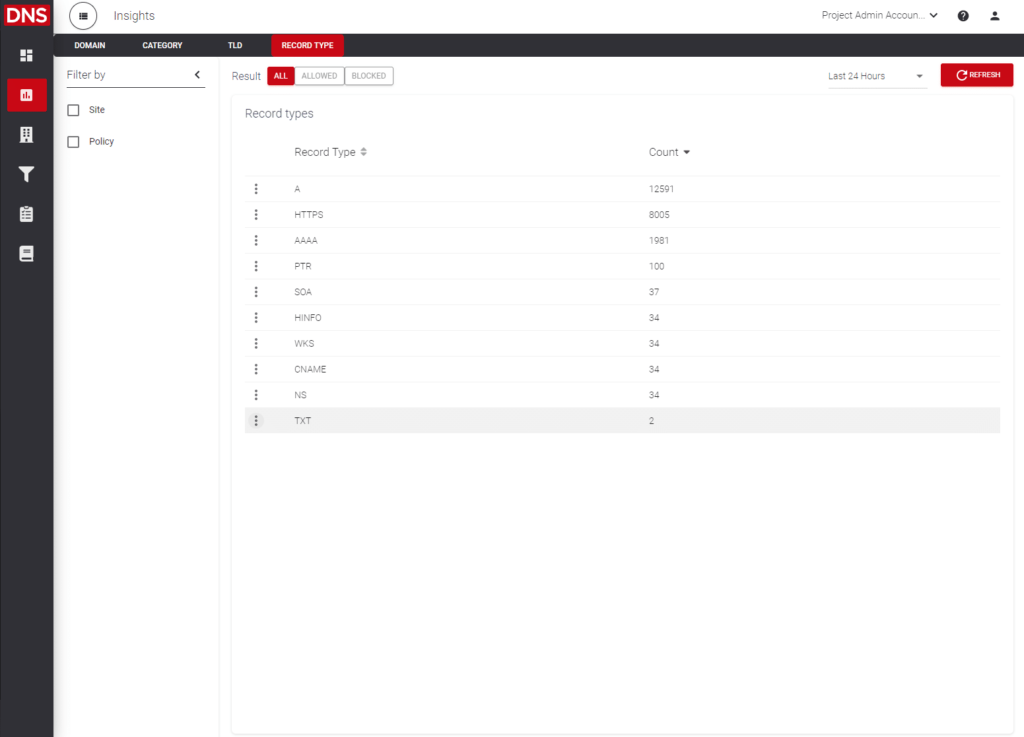Click the help question mark icon
The height and width of the screenshot is (737, 1024).
point(963,16)
